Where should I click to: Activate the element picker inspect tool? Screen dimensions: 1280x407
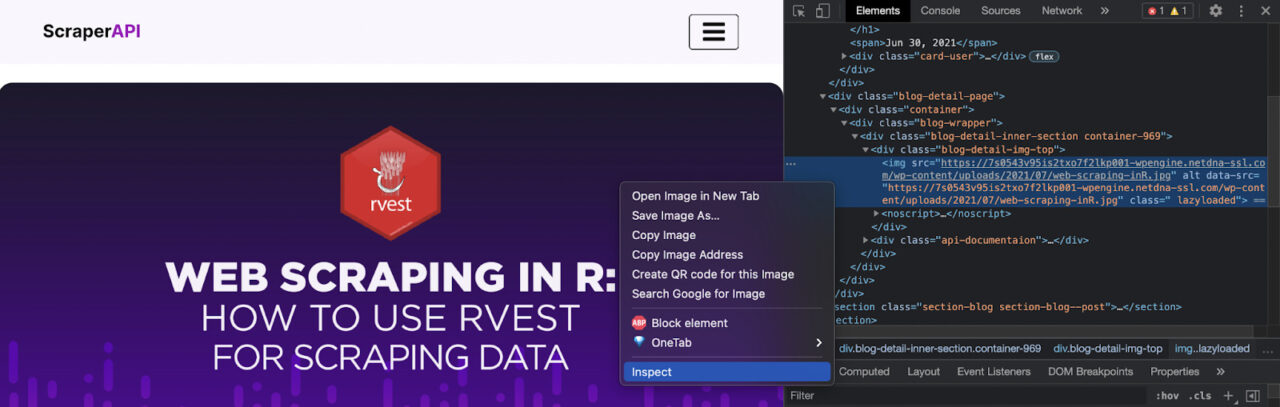click(799, 11)
